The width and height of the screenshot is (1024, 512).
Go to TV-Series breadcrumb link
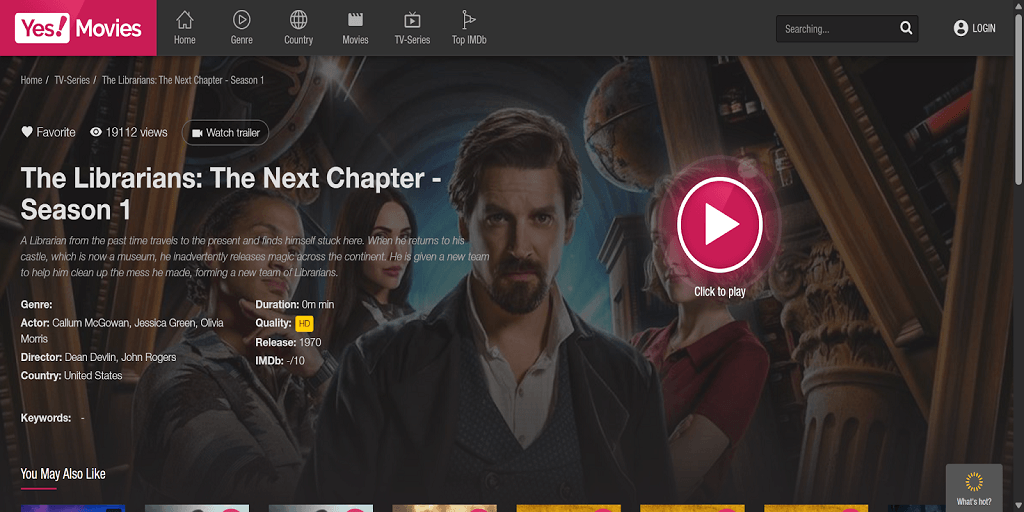click(x=72, y=80)
